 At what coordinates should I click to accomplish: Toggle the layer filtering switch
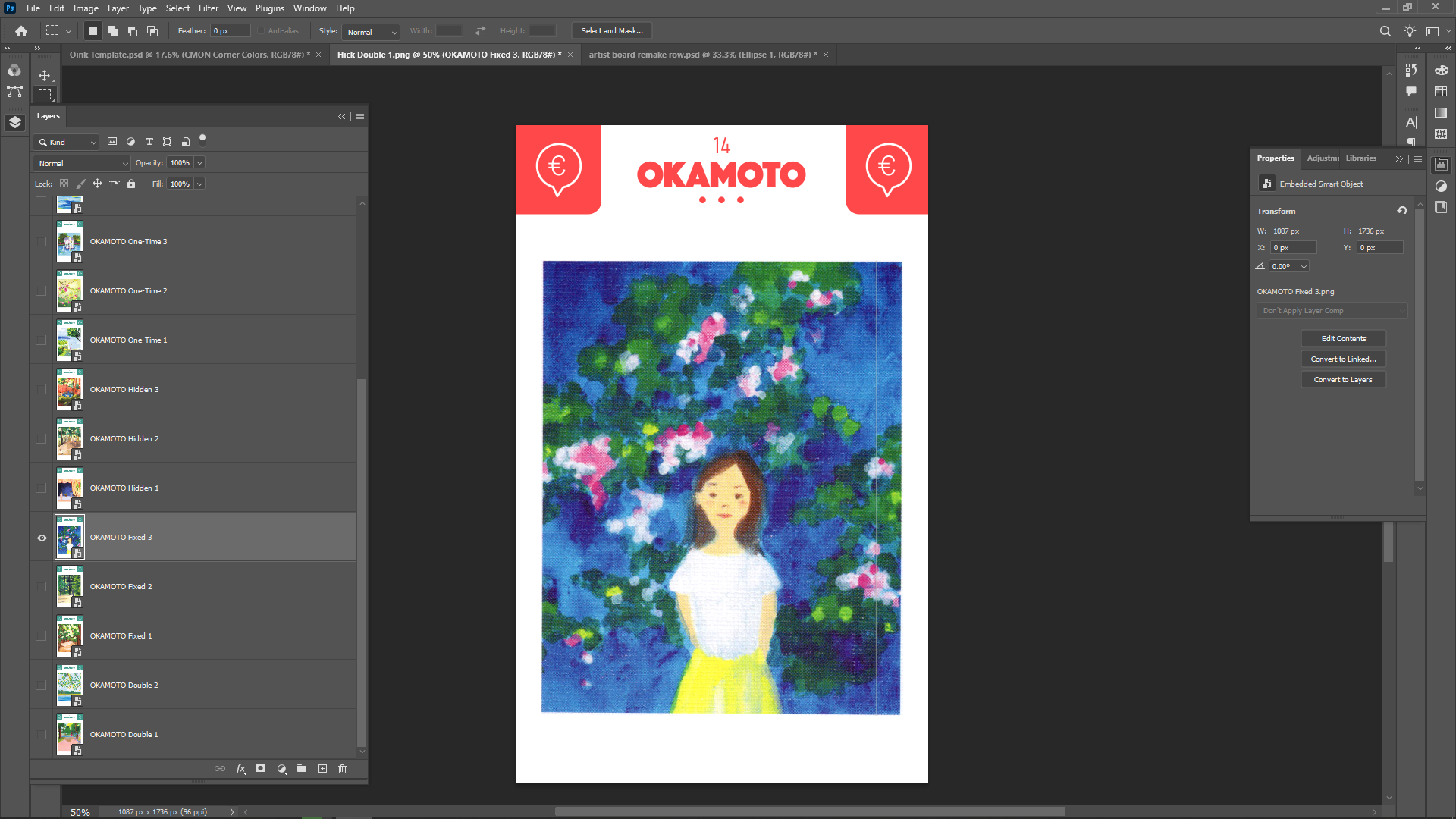202,140
